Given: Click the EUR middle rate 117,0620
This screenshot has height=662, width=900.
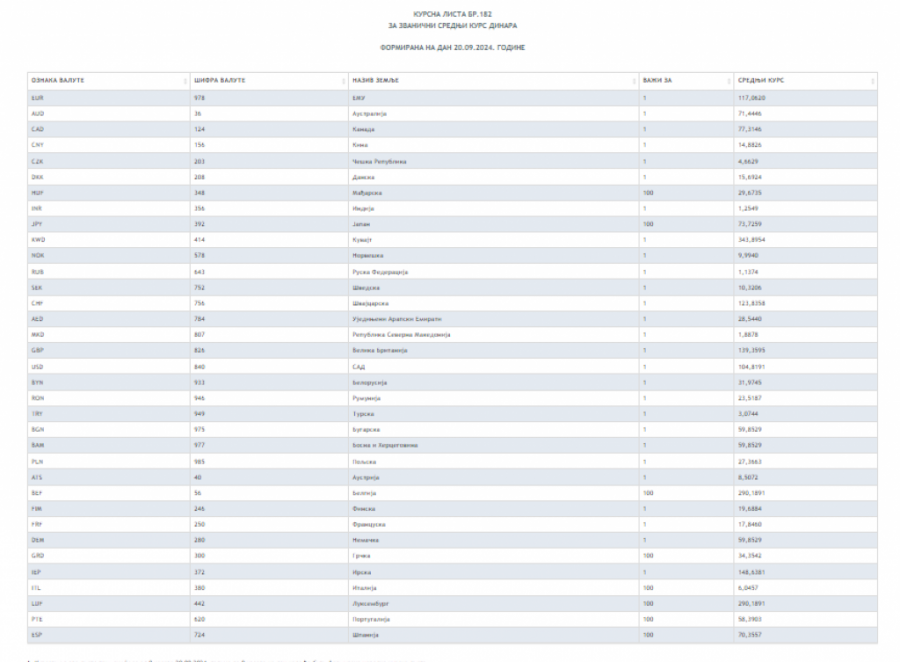Looking at the screenshot, I should tap(753, 98).
